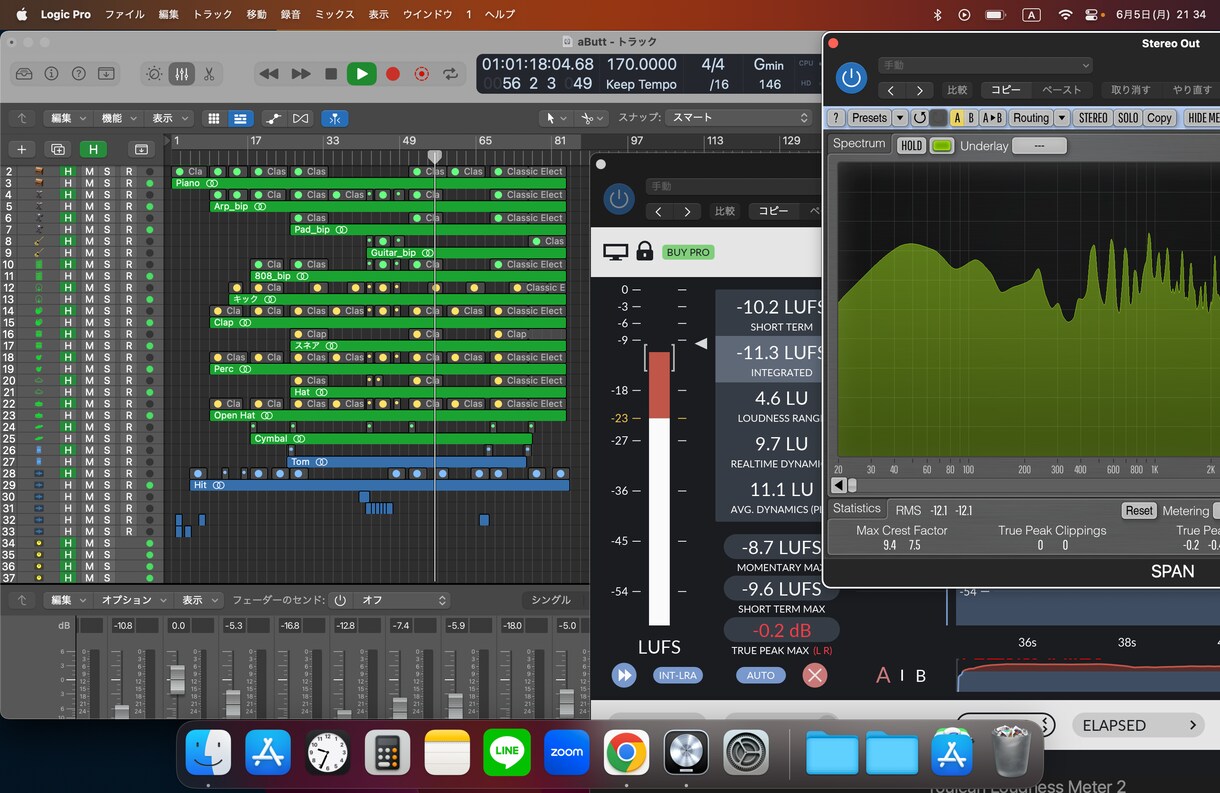This screenshot has height=793, width=1220.
Task: Open the Editors scissors icon
Action: 209,74
